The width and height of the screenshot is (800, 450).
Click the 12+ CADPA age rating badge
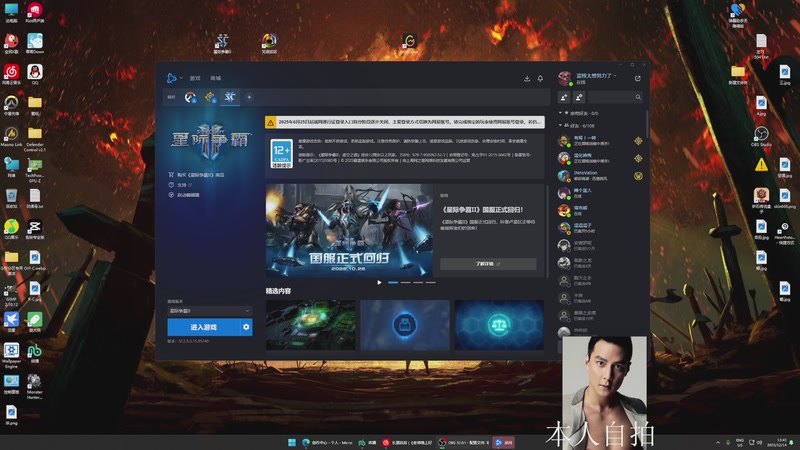click(x=281, y=154)
